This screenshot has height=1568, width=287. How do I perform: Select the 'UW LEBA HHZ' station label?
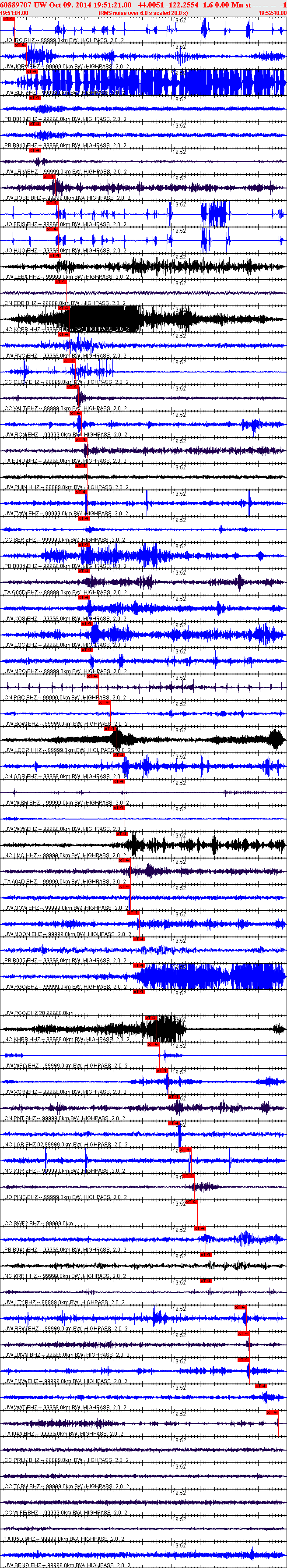coord(22,277)
